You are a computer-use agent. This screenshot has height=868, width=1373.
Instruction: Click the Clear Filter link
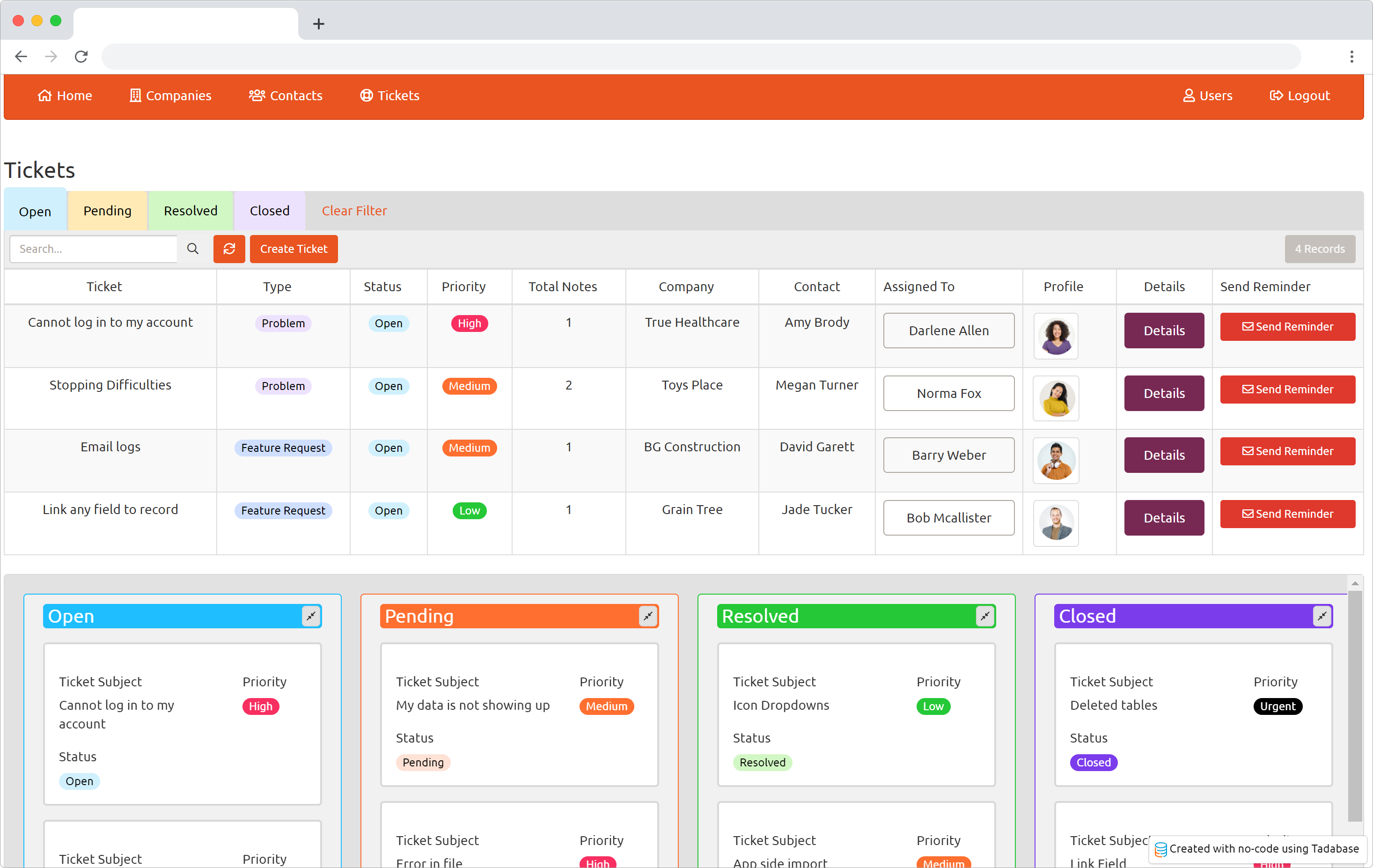(354, 211)
